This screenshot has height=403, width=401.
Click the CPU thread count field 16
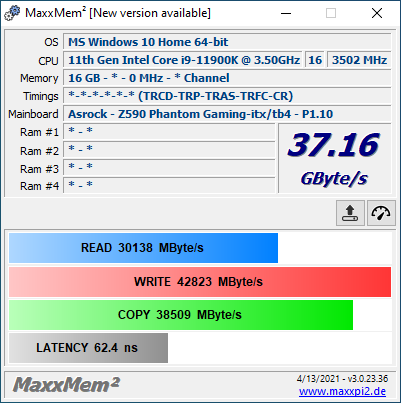[x=315, y=60]
